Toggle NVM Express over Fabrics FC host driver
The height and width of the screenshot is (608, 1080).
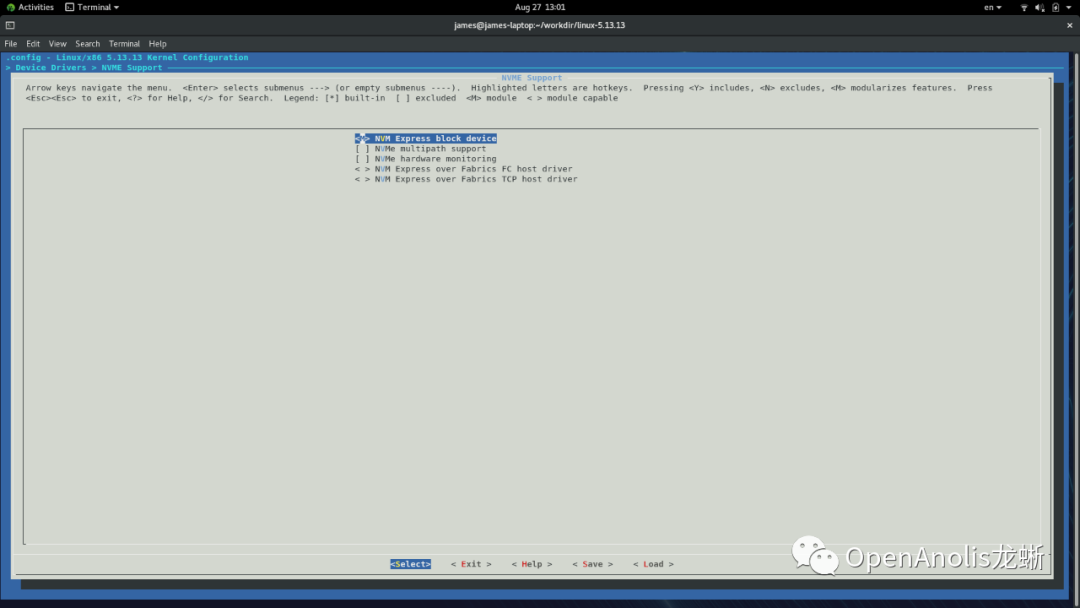pyautogui.click(x=464, y=169)
